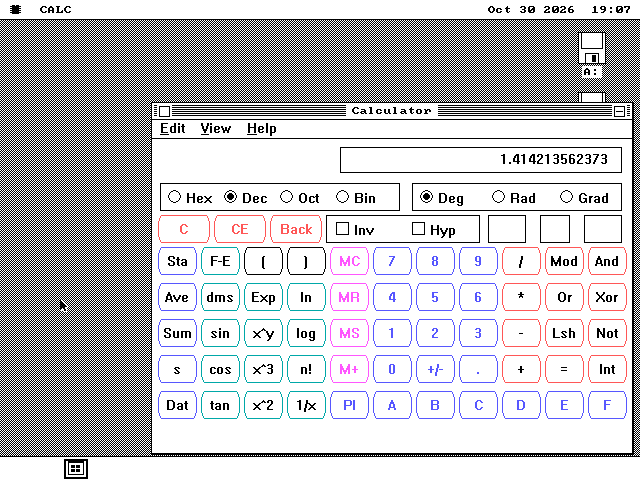Click the Exp button
This screenshot has height=480, width=640.
tap(263, 297)
